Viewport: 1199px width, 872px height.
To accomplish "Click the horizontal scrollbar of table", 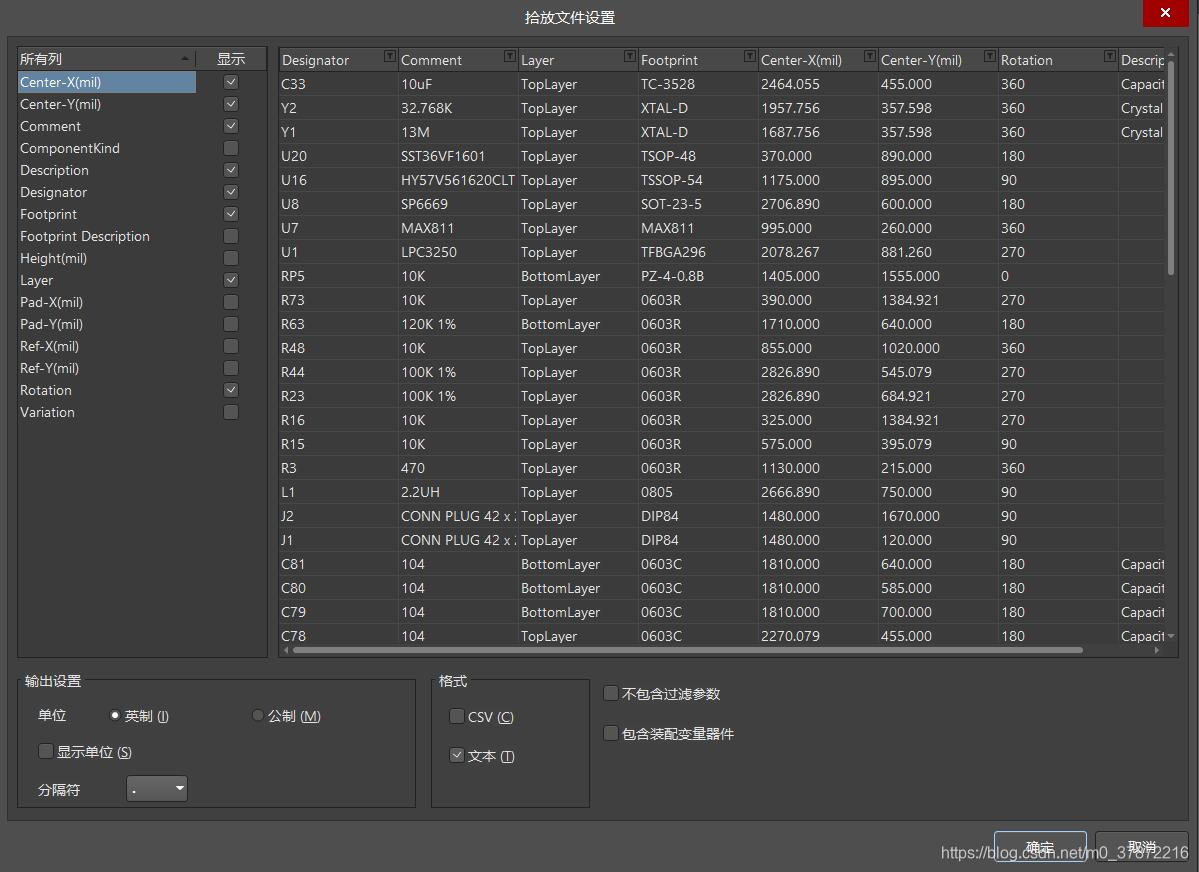I will click(x=687, y=650).
